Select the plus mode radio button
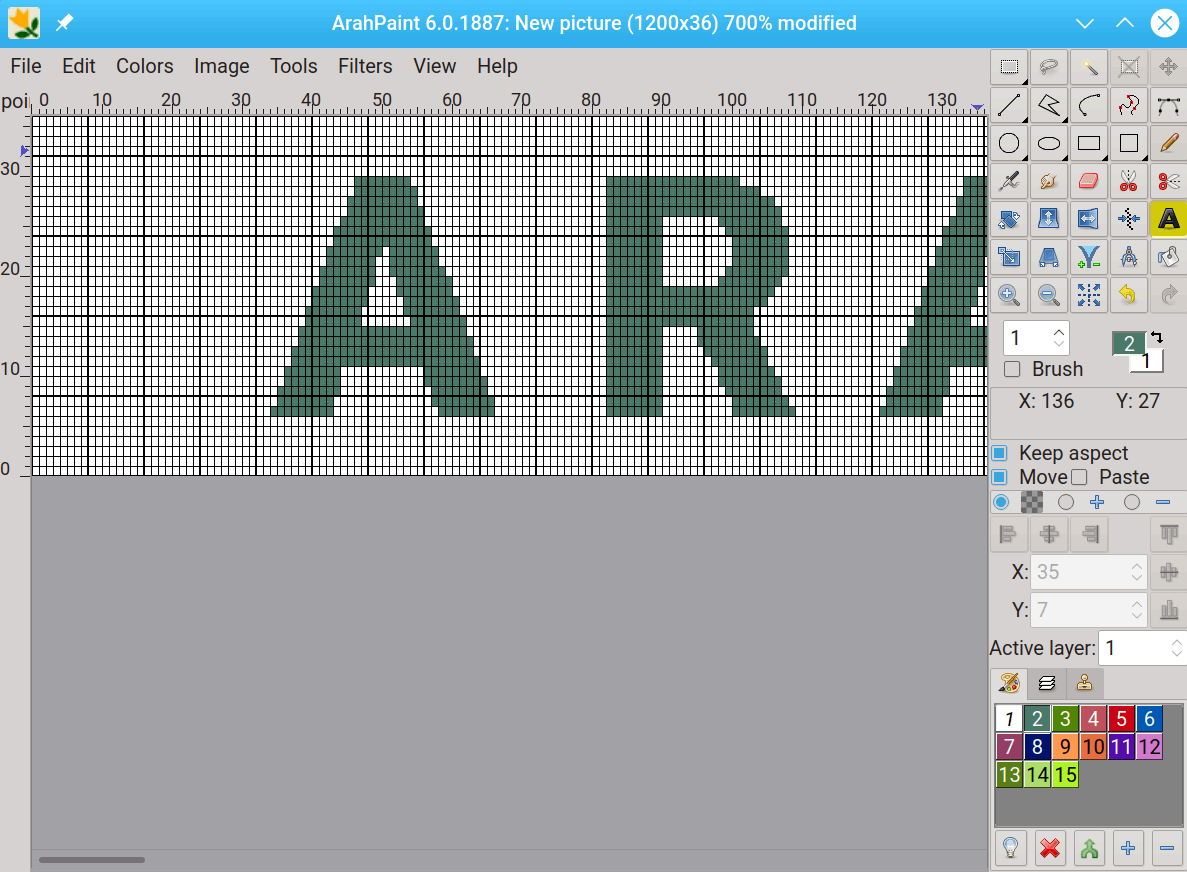Screen dimensions: 1187x872 [1066, 502]
